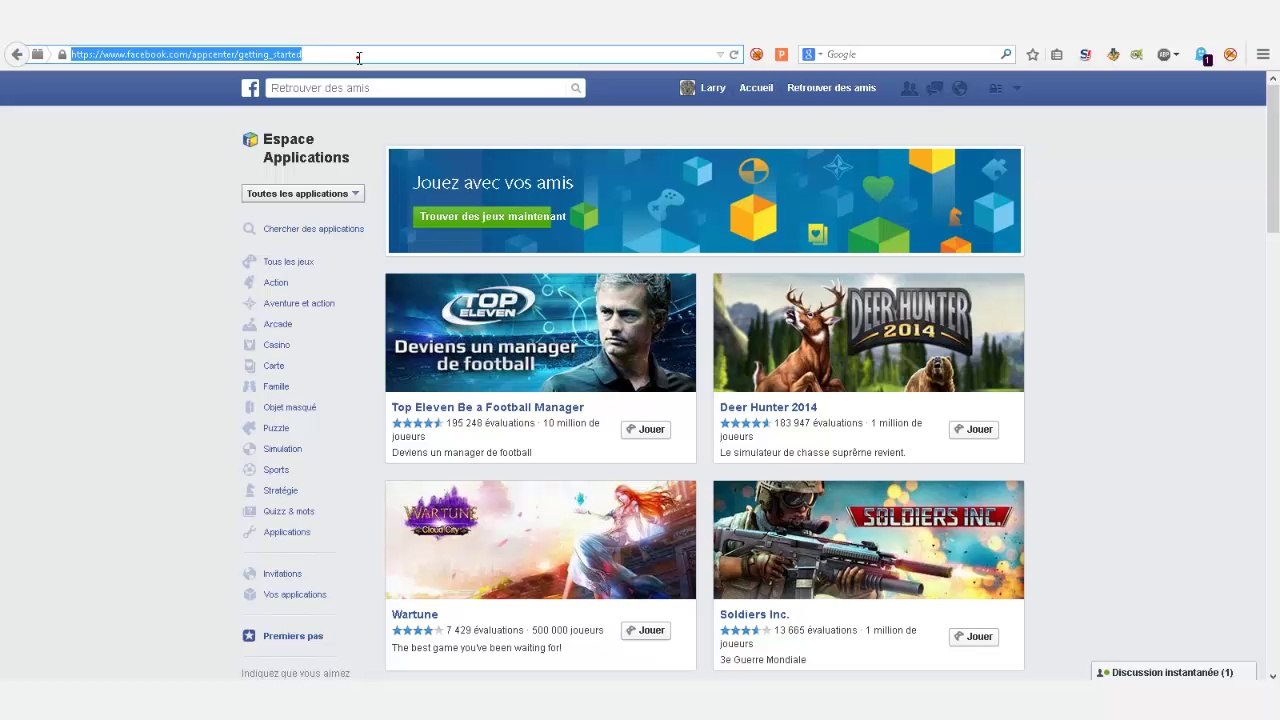1280x720 pixels.
Task: Open the address bar history dropdown arrow
Action: point(720,55)
